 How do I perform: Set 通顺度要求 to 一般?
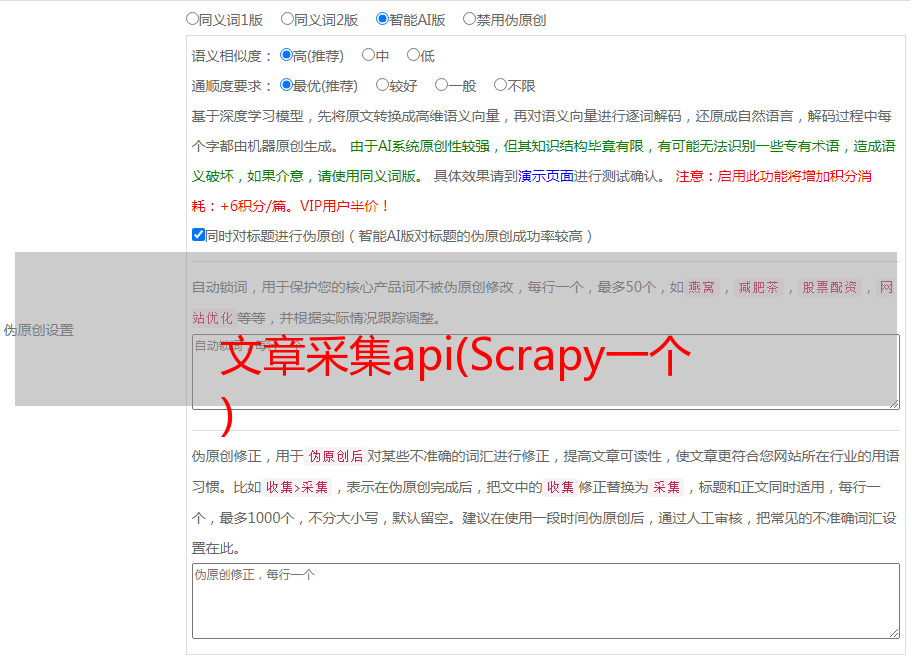441,85
